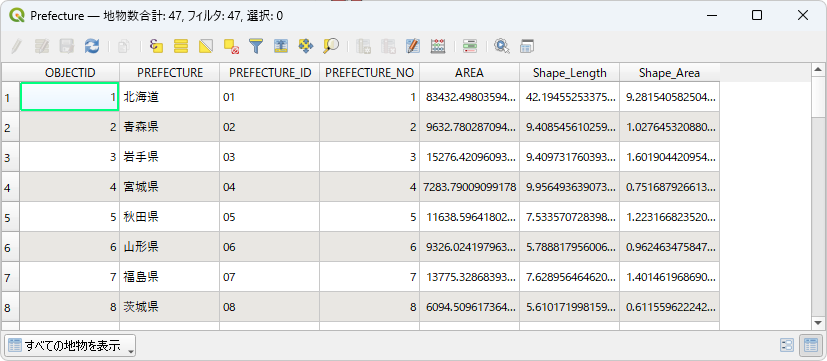827x361 pixels.
Task: Click the 宮城県 prefecture cell
Action: tap(170, 187)
